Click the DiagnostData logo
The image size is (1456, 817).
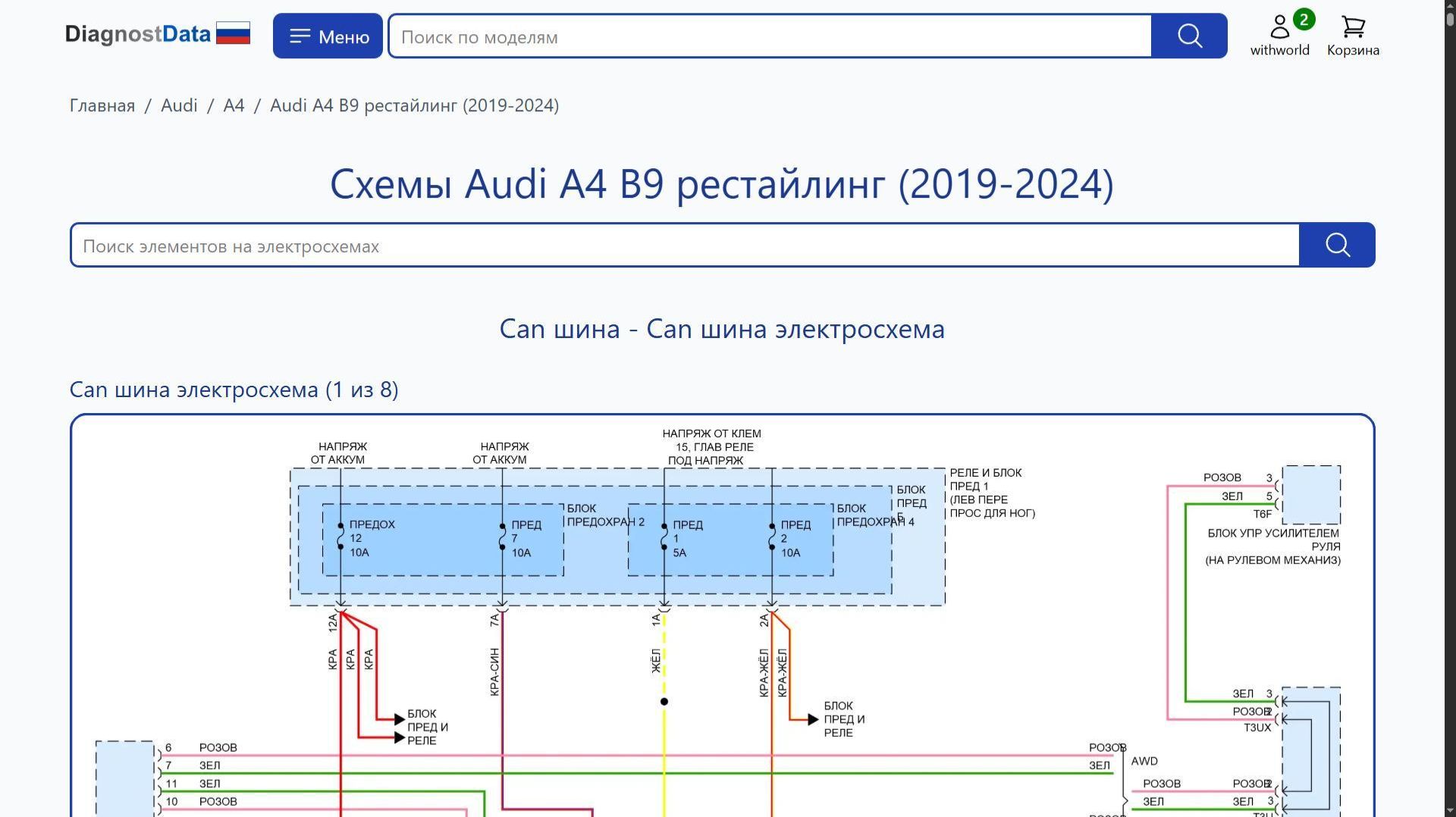pyautogui.click(x=138, y=34)
